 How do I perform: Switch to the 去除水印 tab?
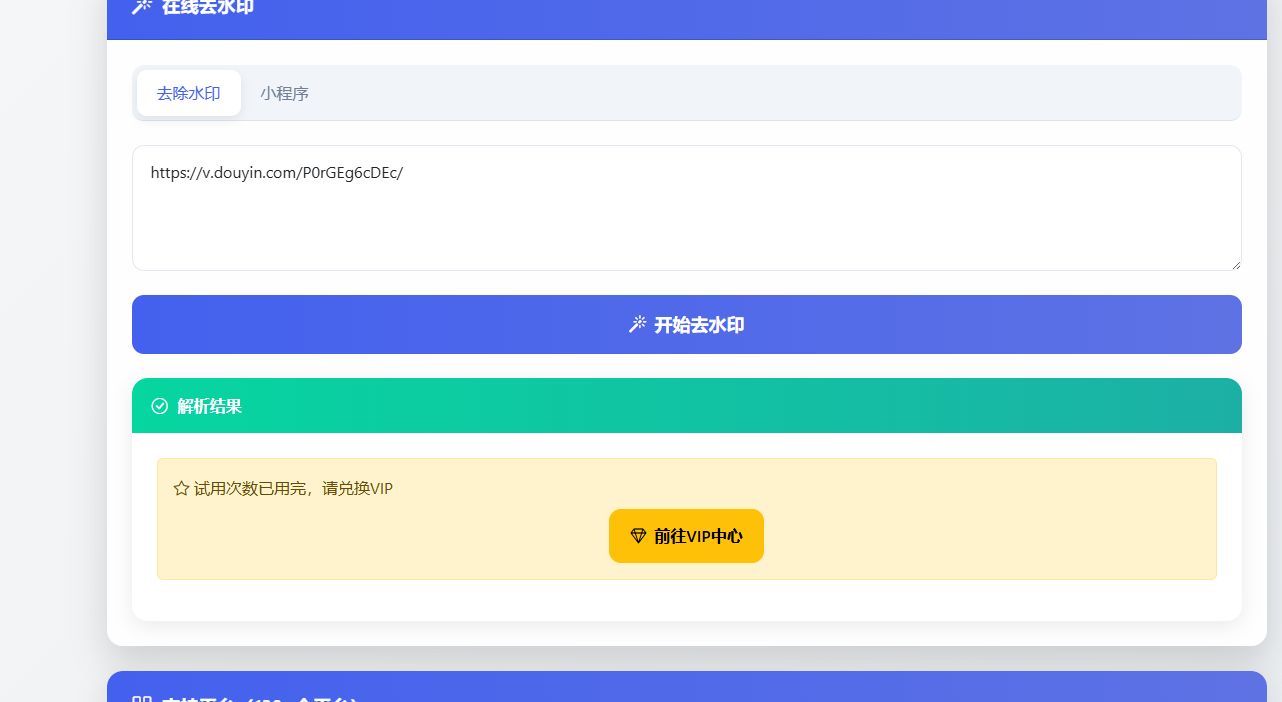tap(189, 93)
